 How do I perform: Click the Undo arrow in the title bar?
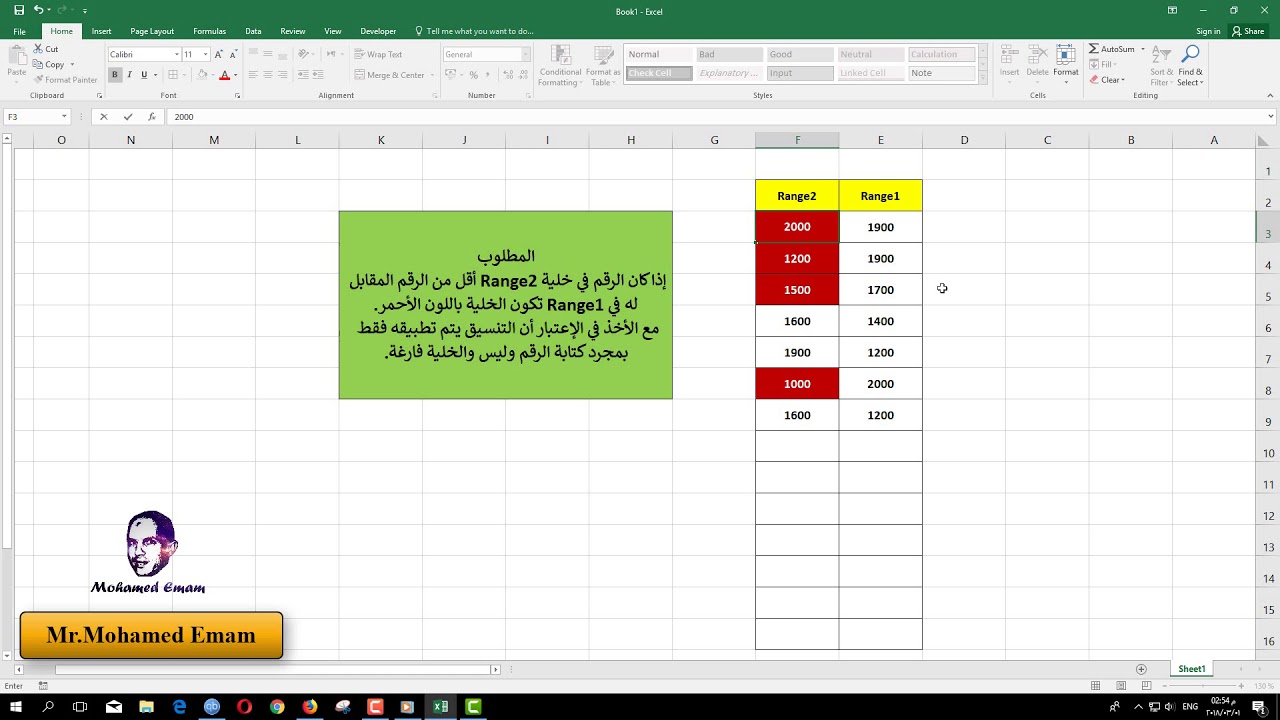click(x=39, y=10)
